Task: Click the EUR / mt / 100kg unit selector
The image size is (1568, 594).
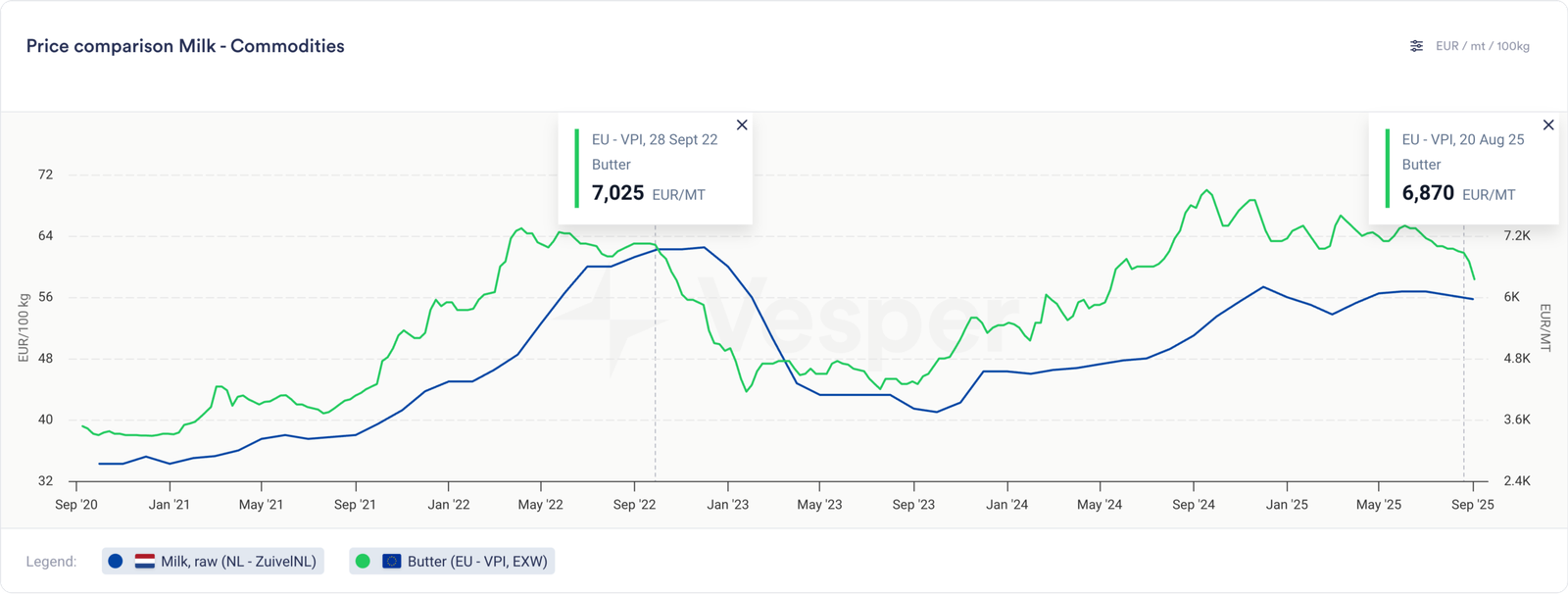Action: [1482, 46]
